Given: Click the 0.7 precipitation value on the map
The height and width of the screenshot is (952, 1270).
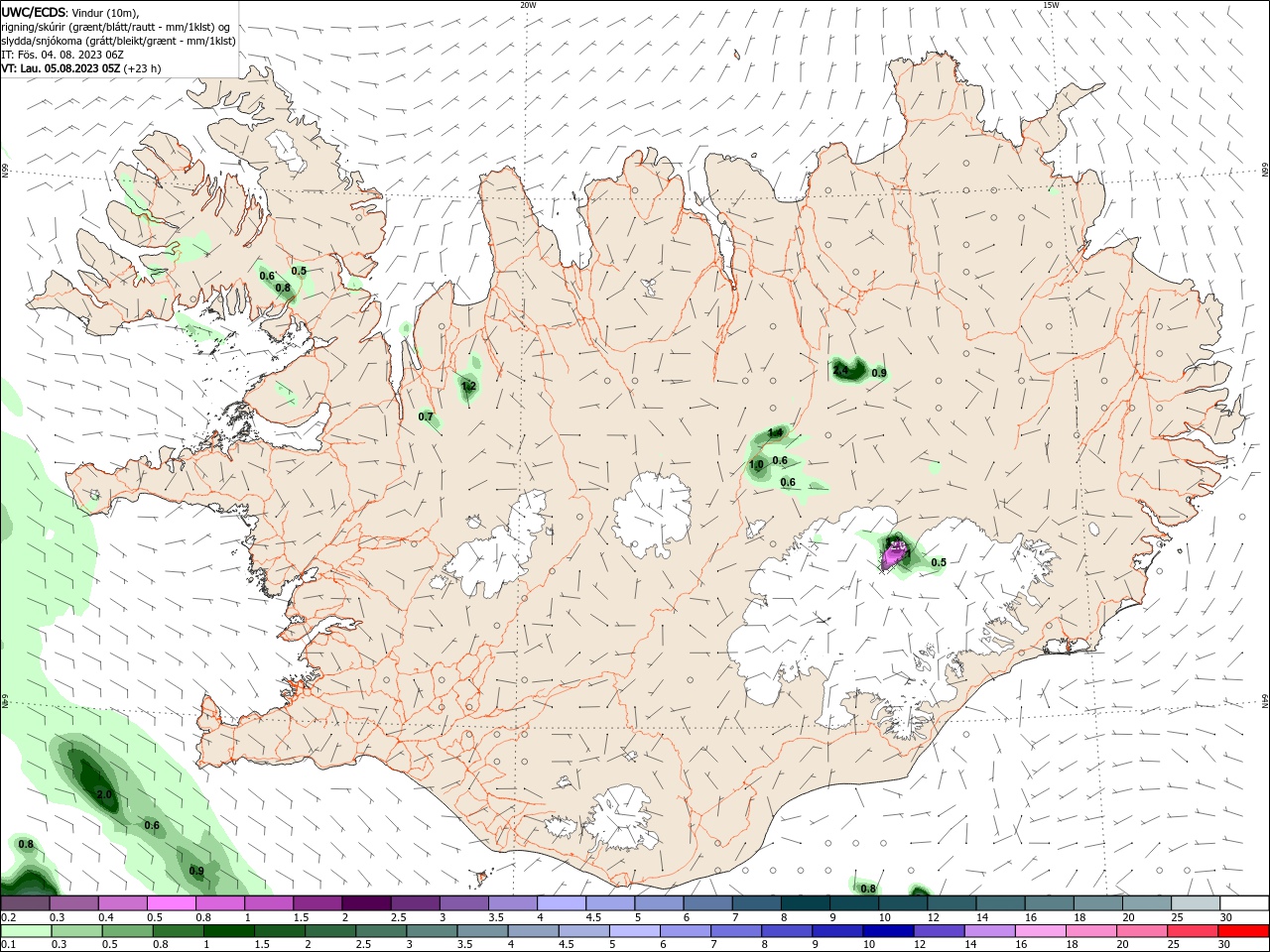Looking at the screenshot, I should [x=427, y=416].
